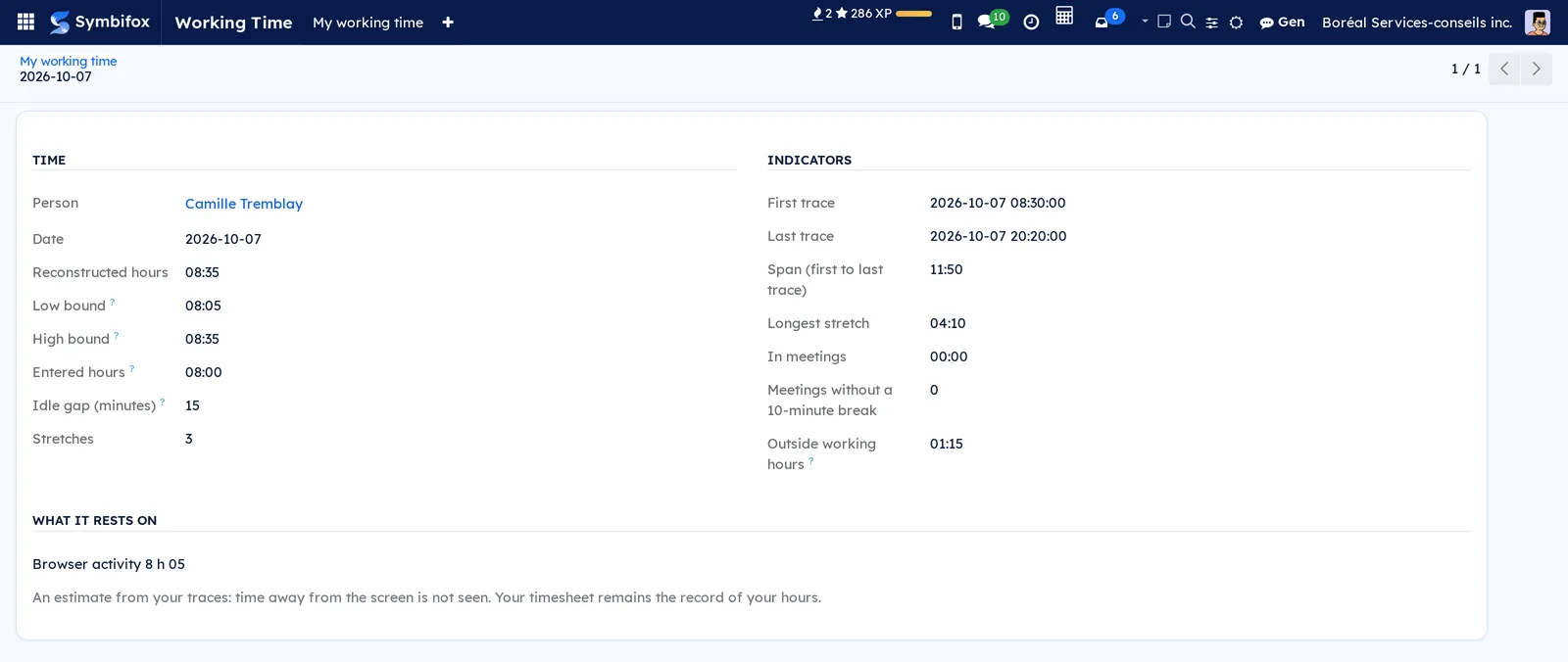Click the user avatar picture

click(1538, 23)
